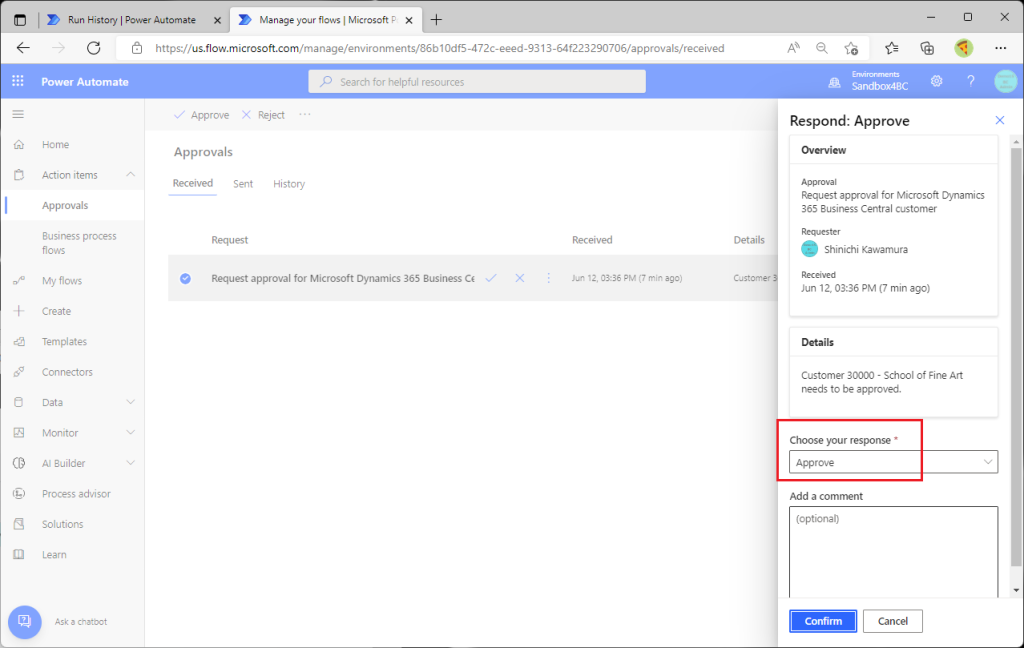Open the Read aloud icon

pyautogui.click(x=793, y=48)
